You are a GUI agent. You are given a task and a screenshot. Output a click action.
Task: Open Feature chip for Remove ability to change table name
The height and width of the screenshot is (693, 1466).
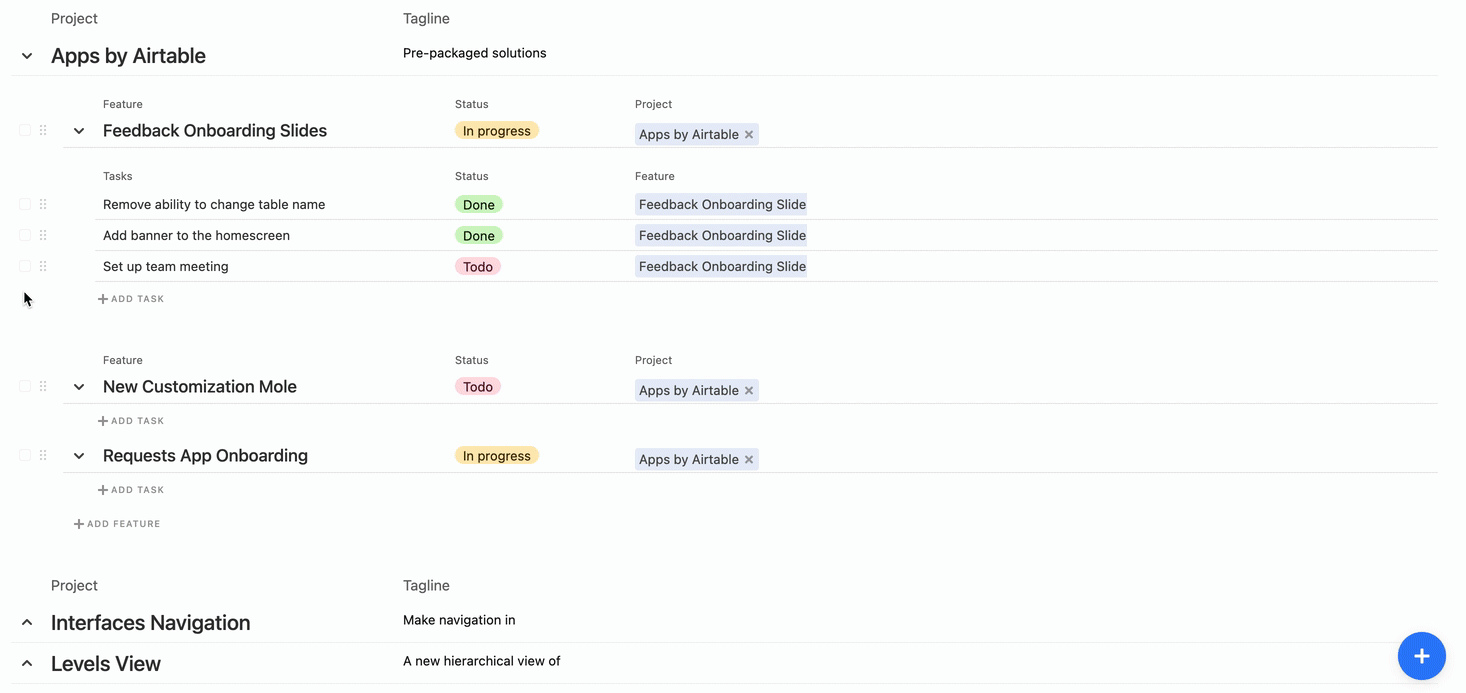(721, 204)
